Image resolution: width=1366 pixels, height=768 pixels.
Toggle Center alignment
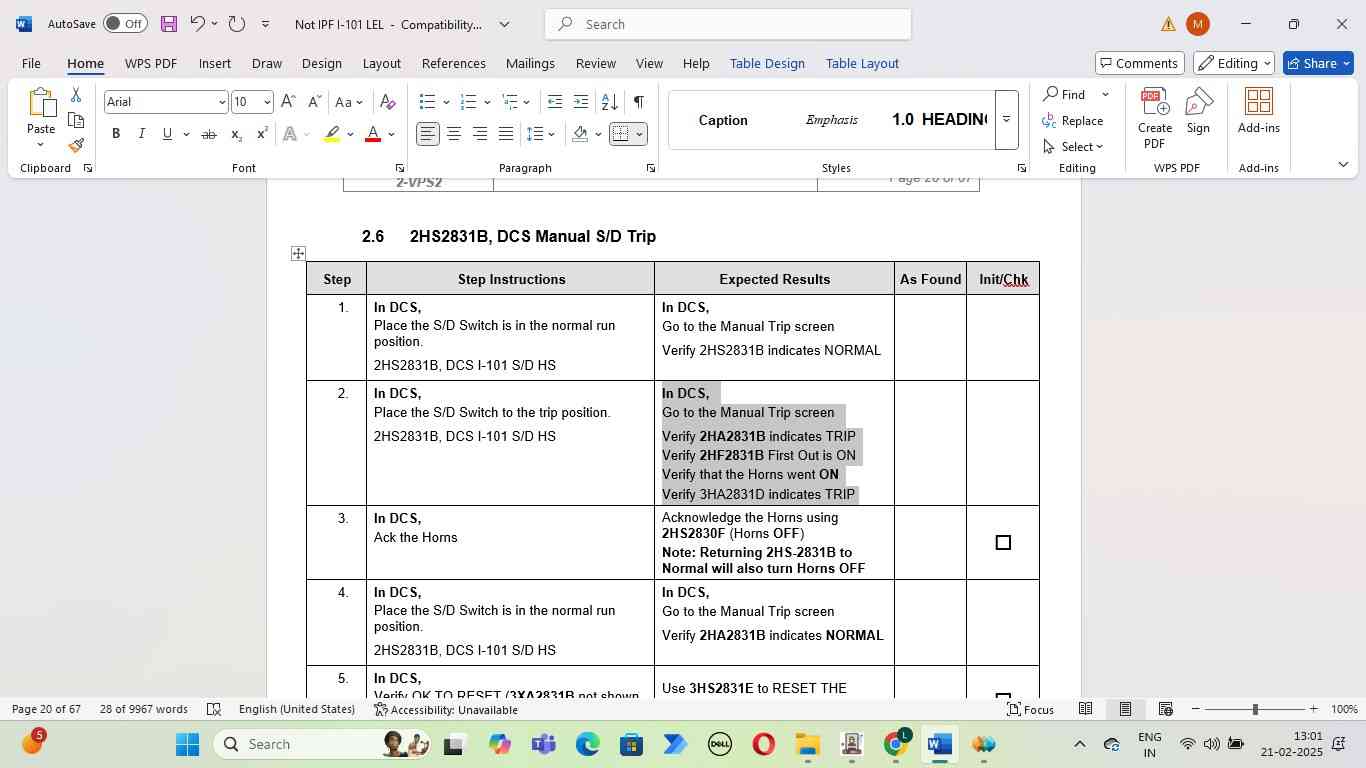(454, 134)
